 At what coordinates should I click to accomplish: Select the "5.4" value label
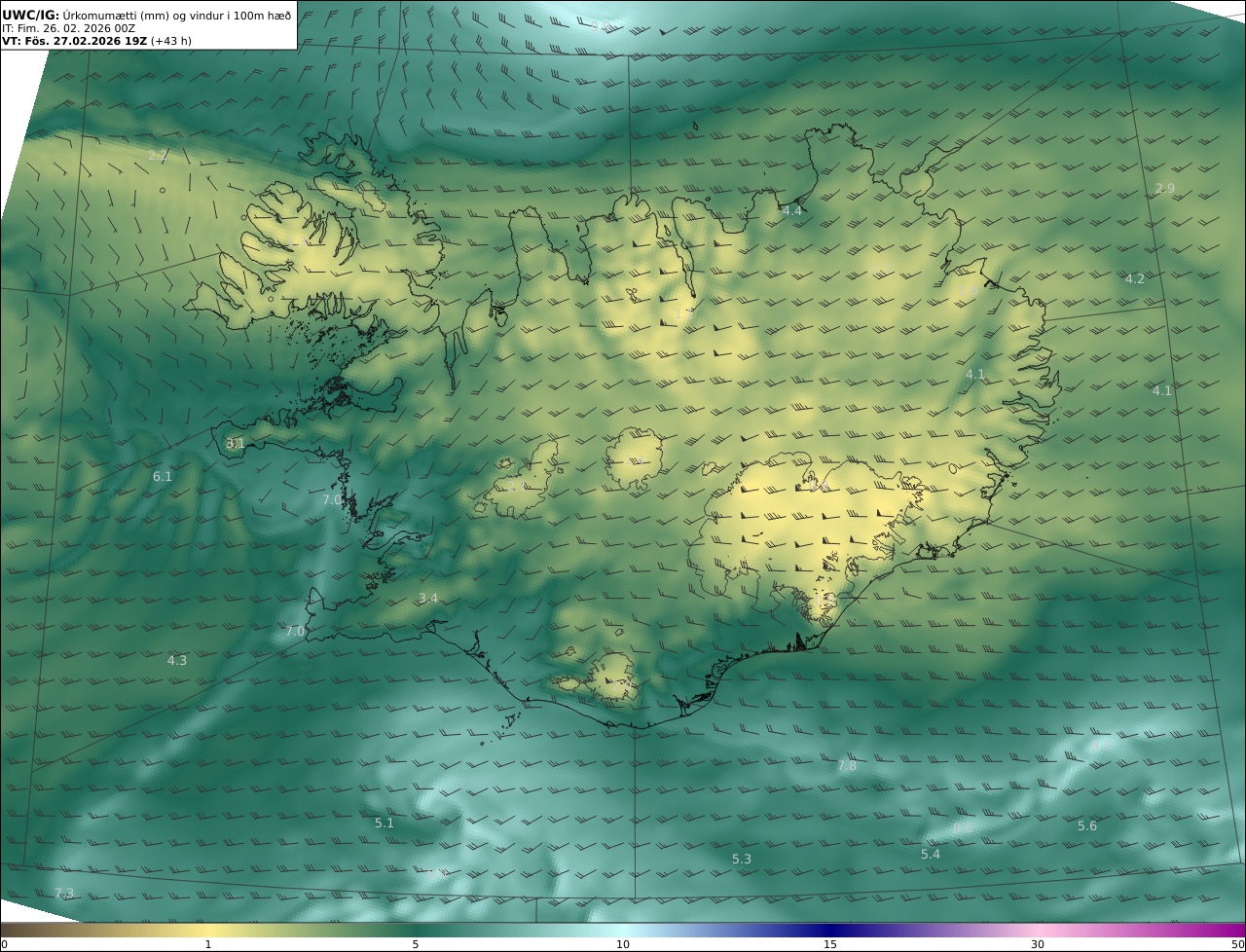931,855
